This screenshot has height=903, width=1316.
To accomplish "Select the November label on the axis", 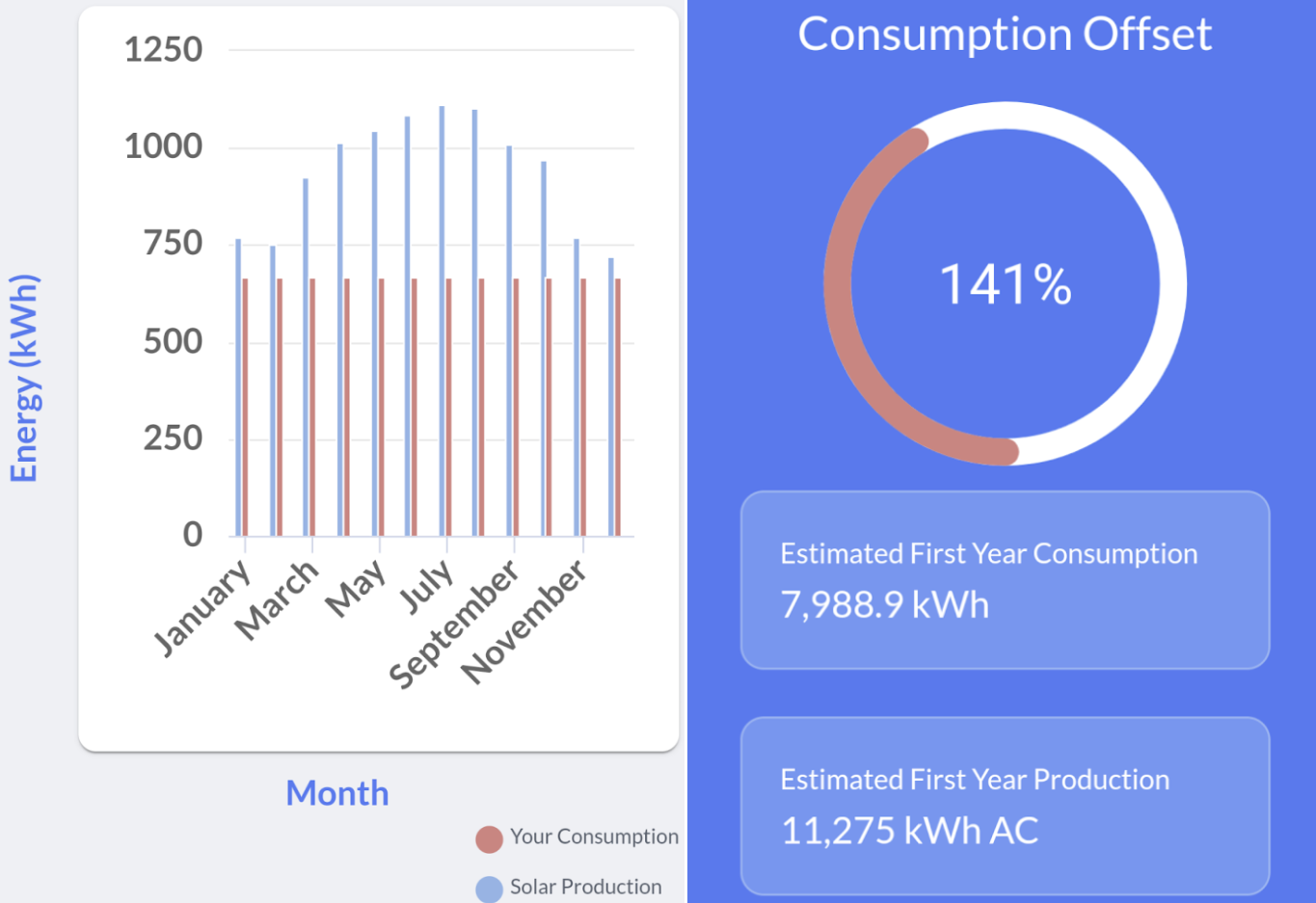I will click(524, 622).
